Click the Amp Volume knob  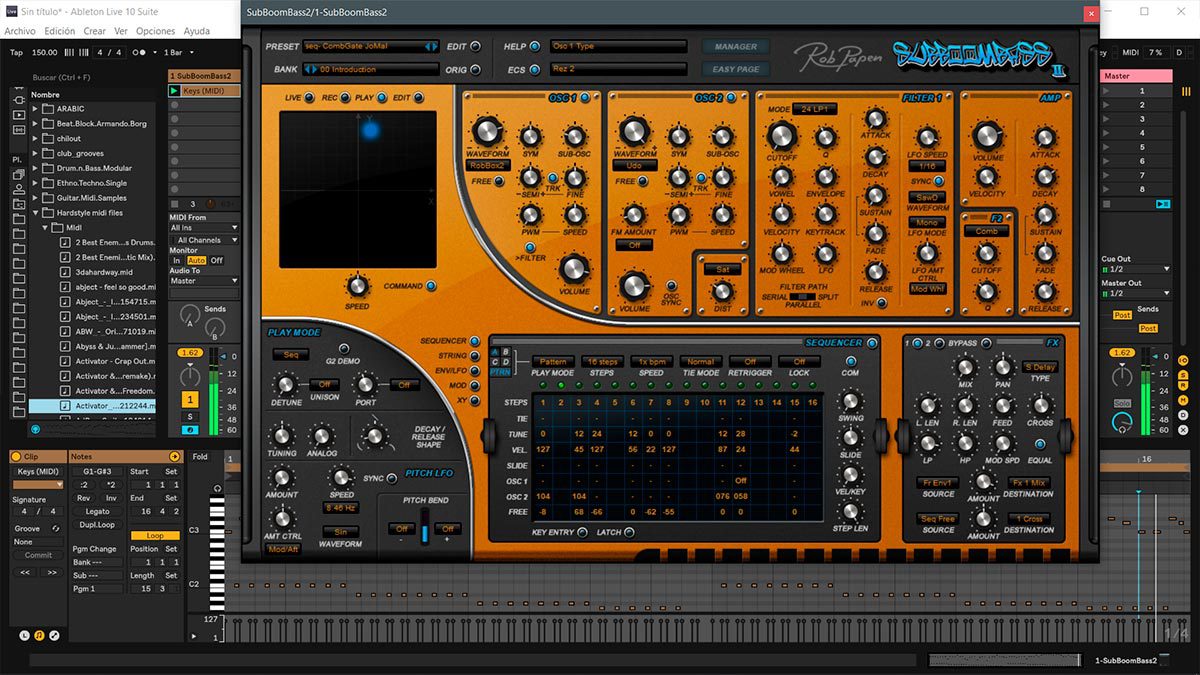pos(987,136)
